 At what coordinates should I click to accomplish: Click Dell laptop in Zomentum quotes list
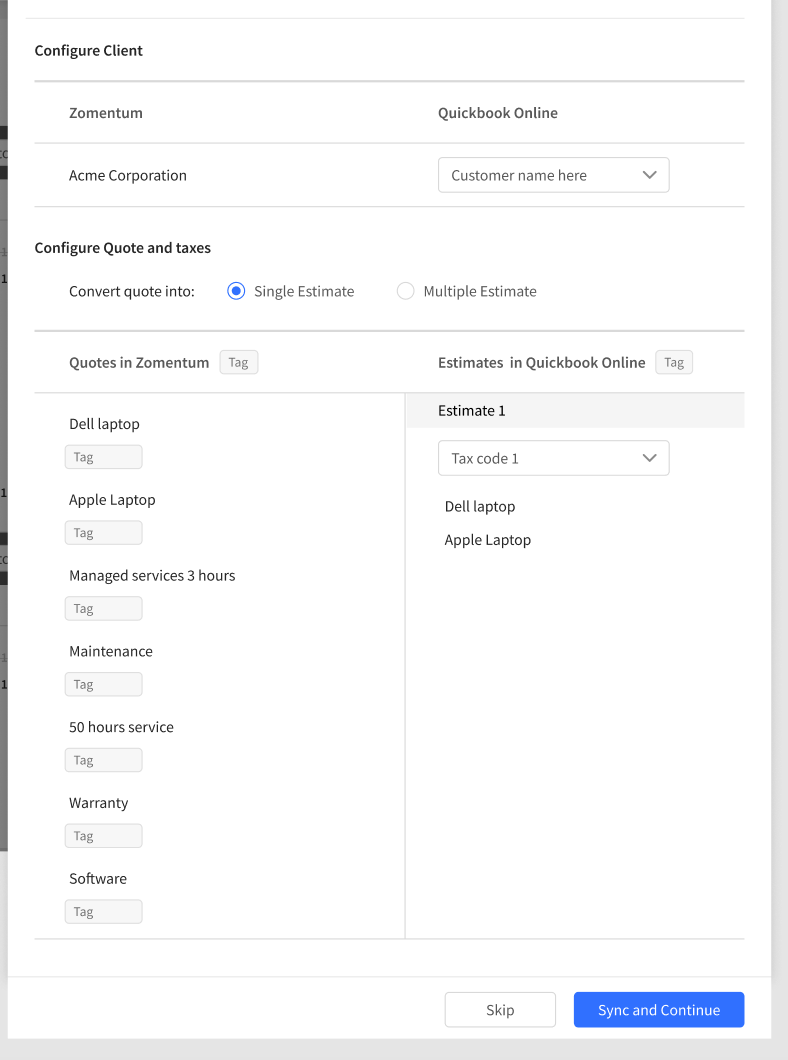[104, 424]
